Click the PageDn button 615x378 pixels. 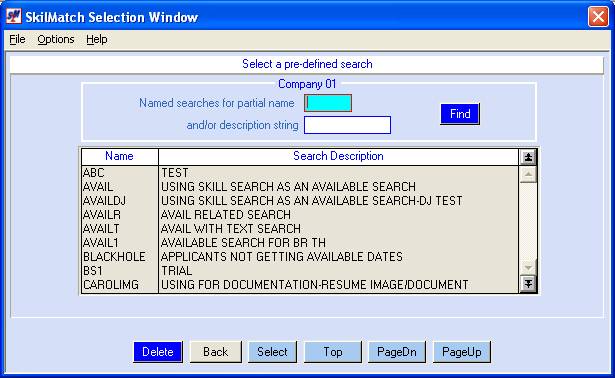point(397,352)
